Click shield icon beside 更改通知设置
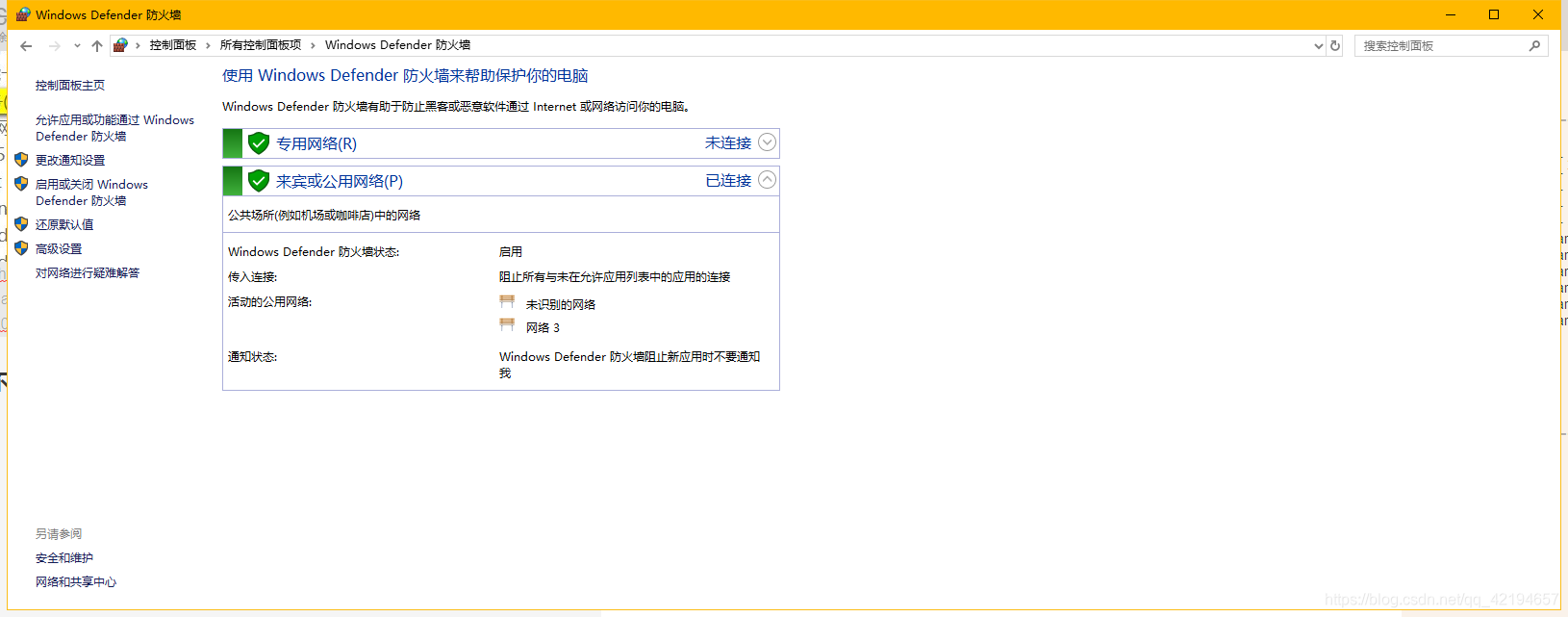 click(21, 160)
